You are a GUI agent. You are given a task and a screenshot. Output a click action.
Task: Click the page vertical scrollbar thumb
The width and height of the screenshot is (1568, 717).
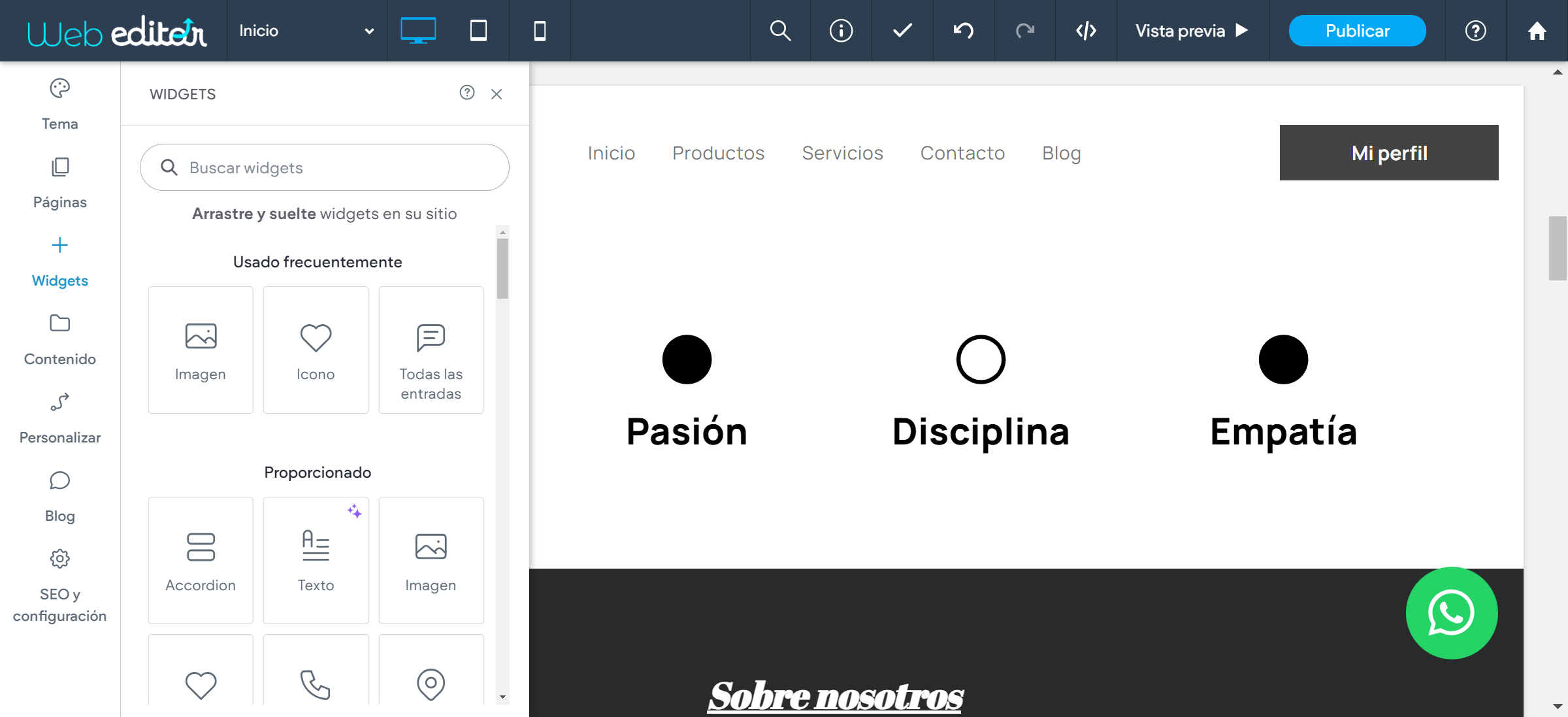(1558, 248)
